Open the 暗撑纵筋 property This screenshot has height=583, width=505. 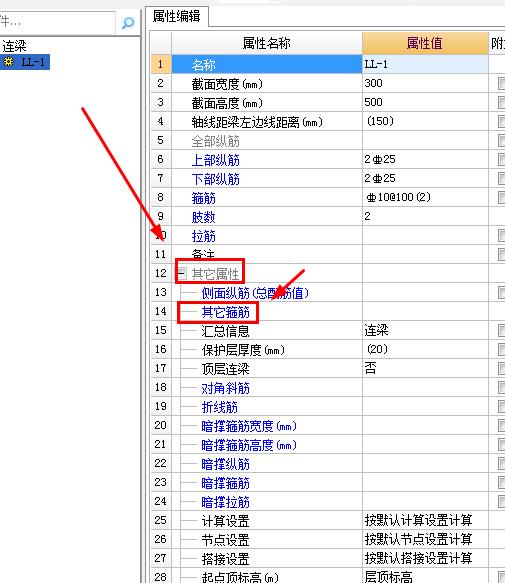pyautogui.click(x=225, y=464)
